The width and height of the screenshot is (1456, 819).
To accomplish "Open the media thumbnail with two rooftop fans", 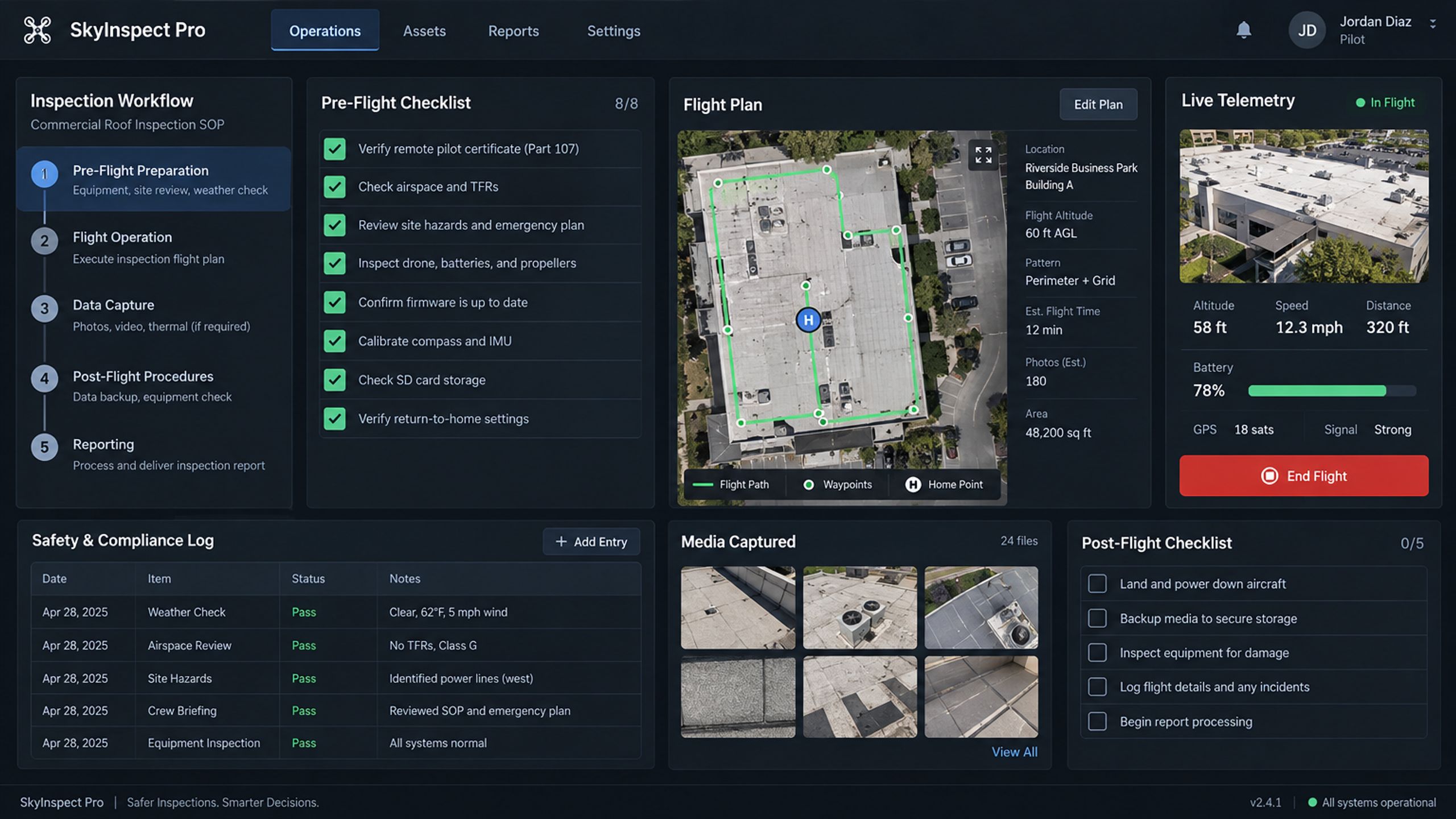I will click(x=859, y=607).
